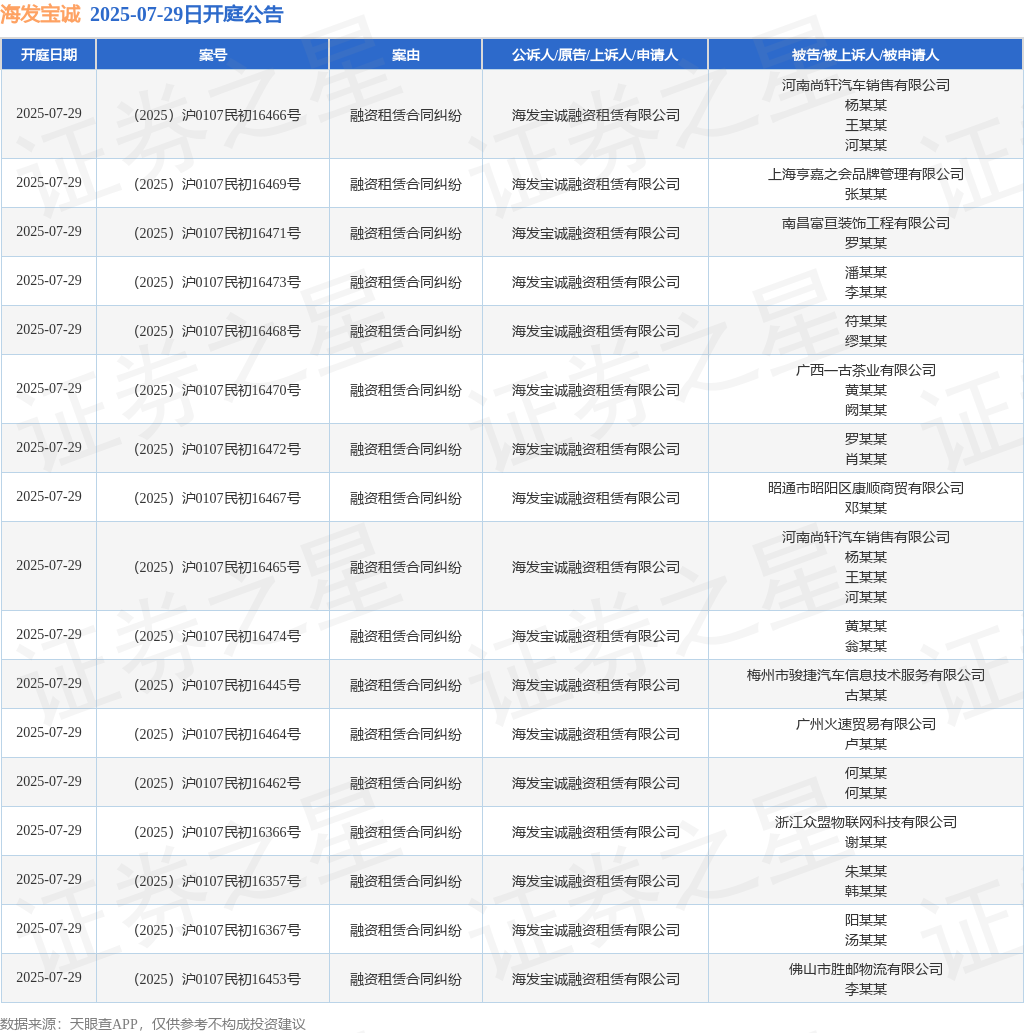This screenshot has width=1024, height=1033.
Task: Select defendant 缪某某
Action: pyautogui.click(x=865, y=341)
